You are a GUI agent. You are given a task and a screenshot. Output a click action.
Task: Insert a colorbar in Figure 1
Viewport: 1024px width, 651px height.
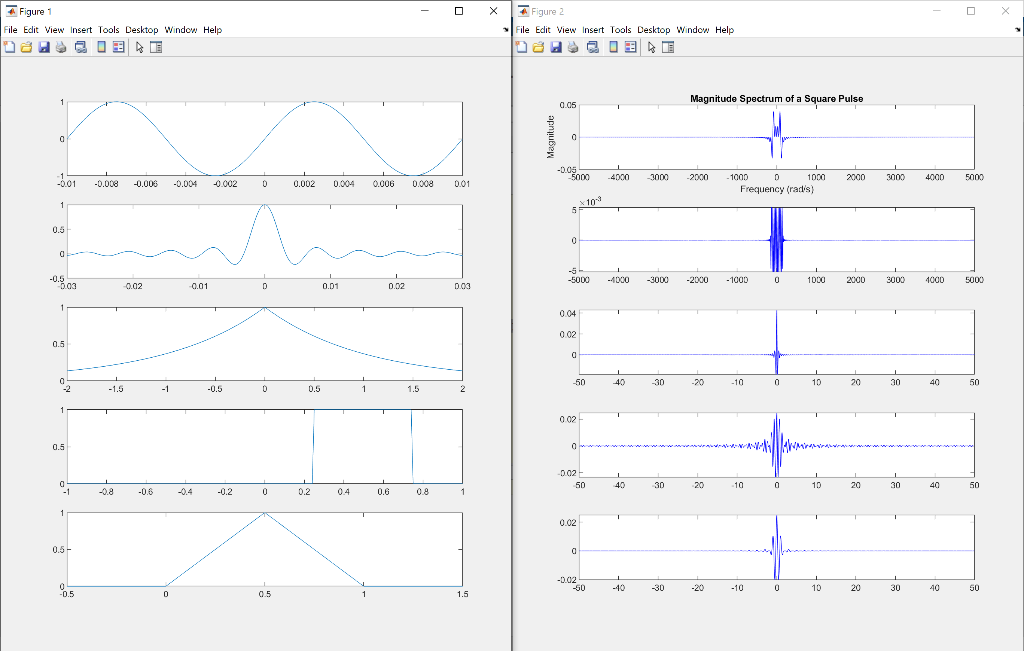pos(102,47)
